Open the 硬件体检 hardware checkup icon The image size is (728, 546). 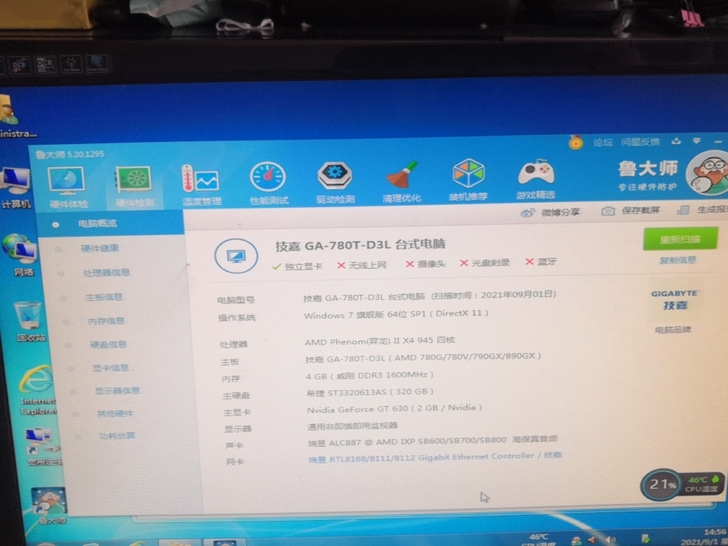pyautogui.click(x=67, y=187)
